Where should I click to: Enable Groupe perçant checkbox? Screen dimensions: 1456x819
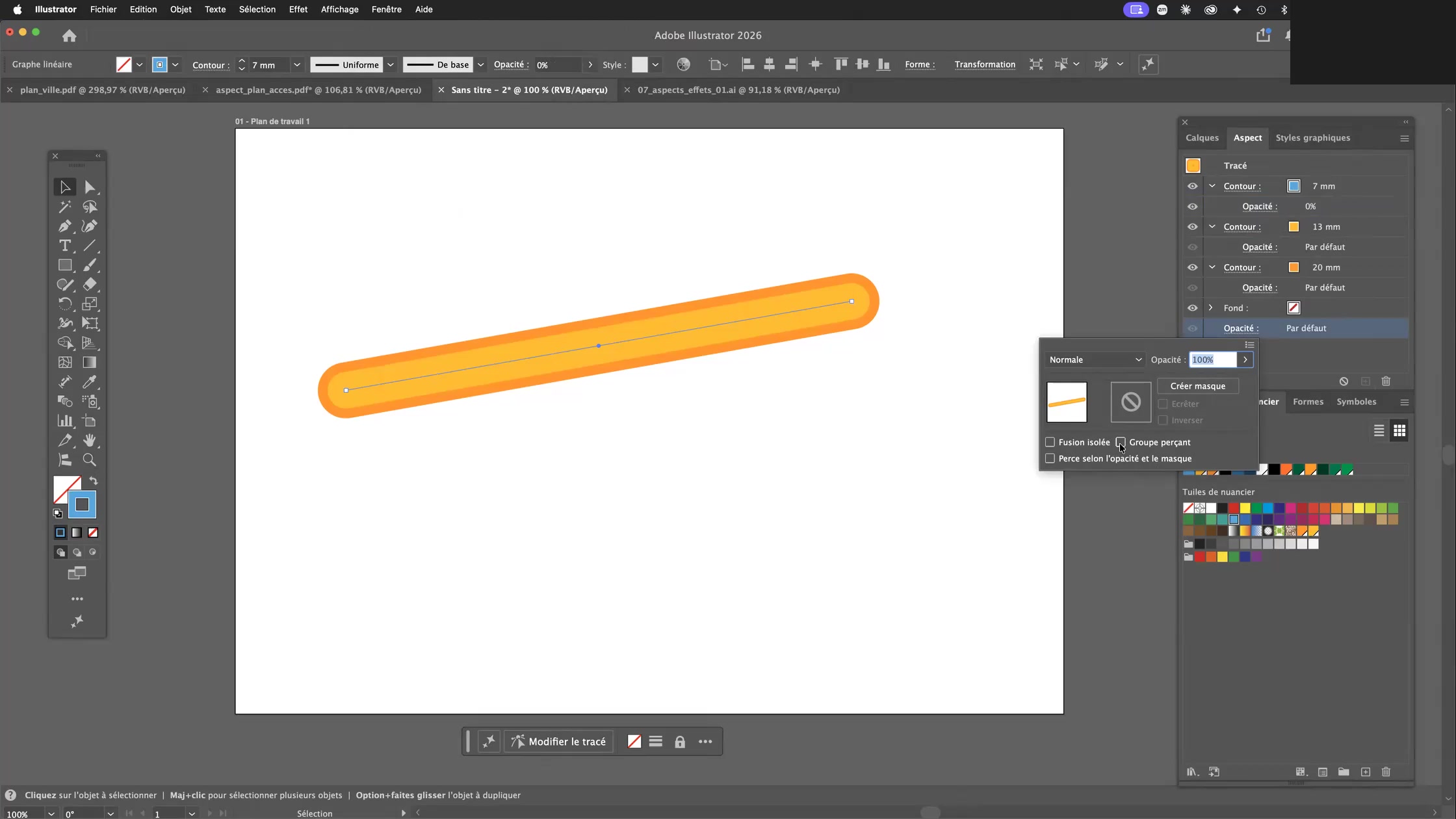(x=1121, y=442)
